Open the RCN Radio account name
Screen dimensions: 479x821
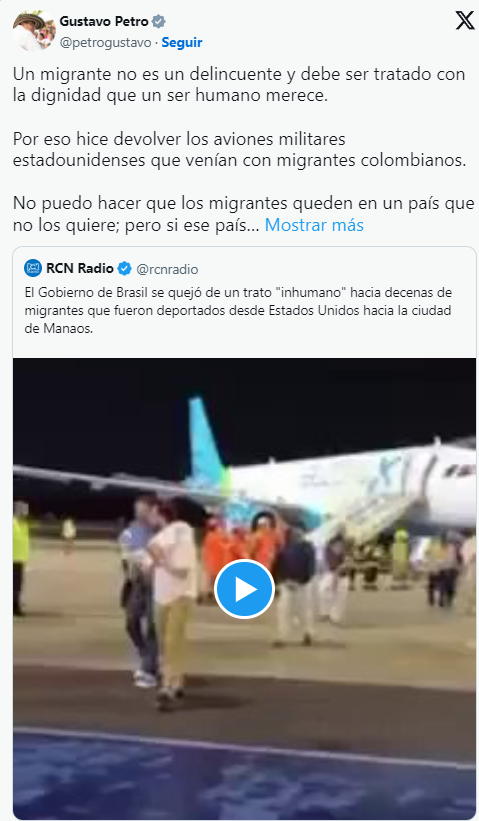pyautogui.click(x=80, y=269)
